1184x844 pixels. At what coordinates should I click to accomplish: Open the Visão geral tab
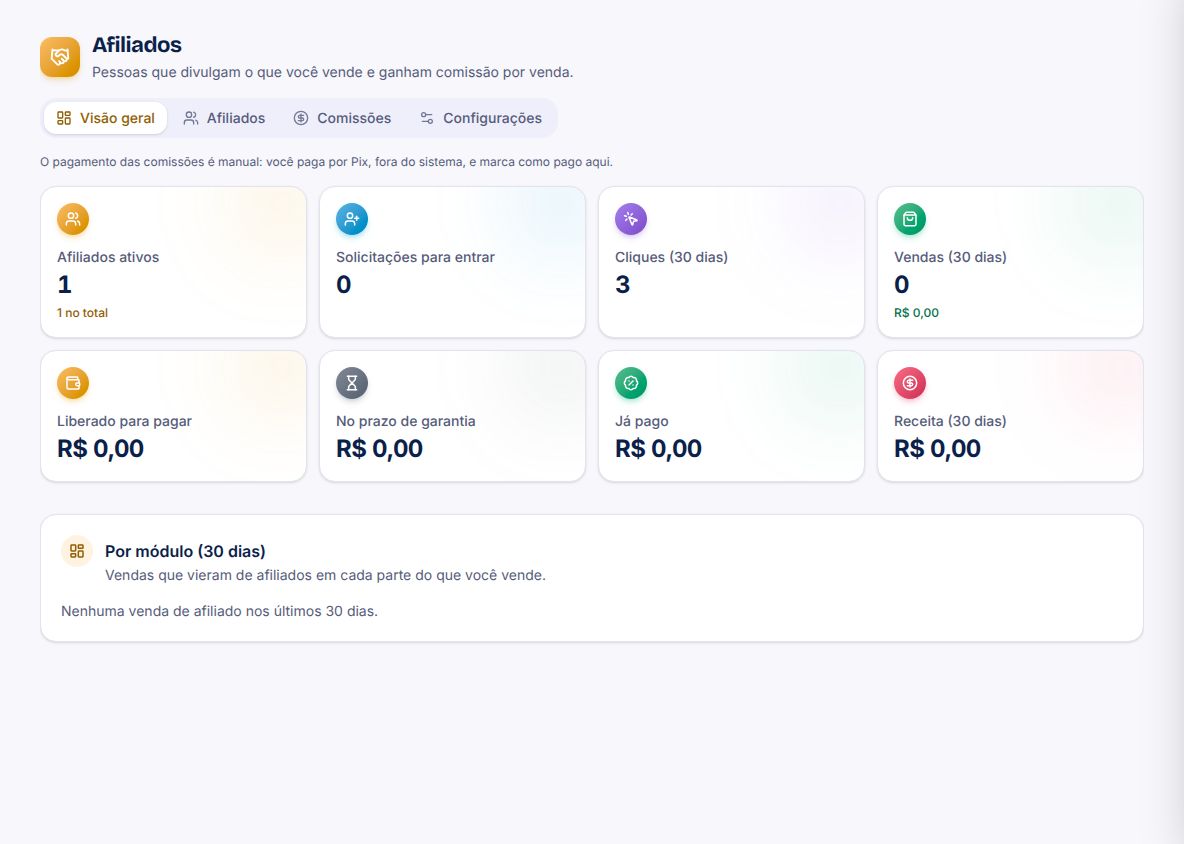click(x=106, y=118)
